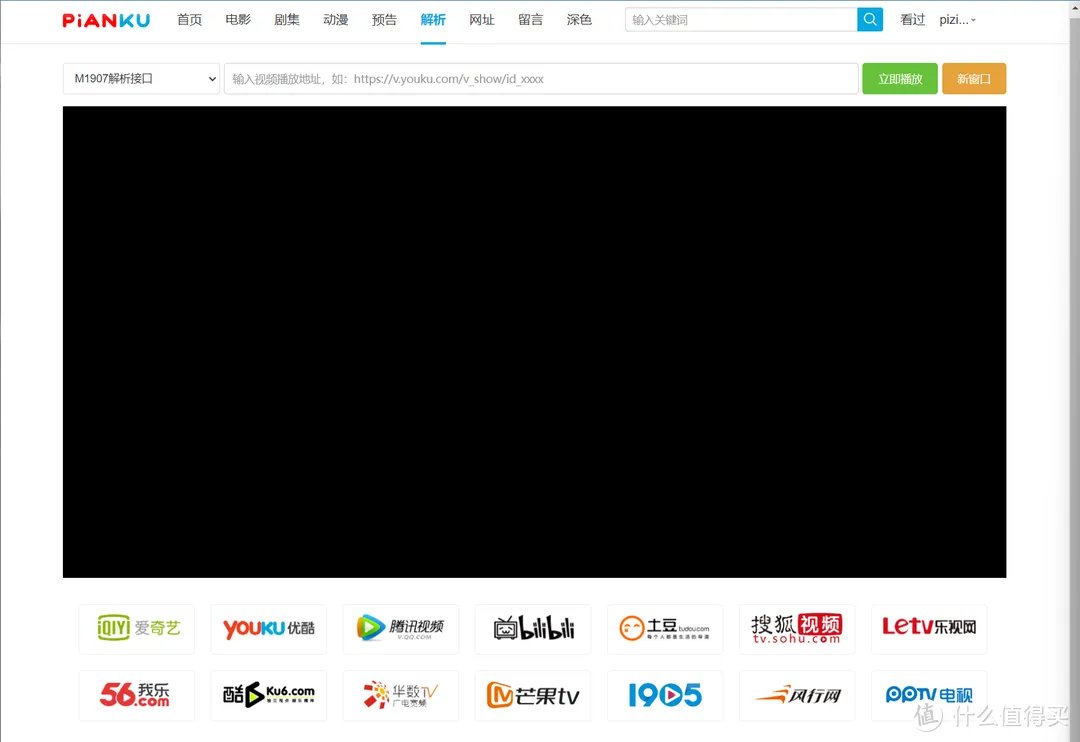Screen dimensions: 1080x742
Task: Select the Mango TV logo
Action: click(x=533, y=695)
